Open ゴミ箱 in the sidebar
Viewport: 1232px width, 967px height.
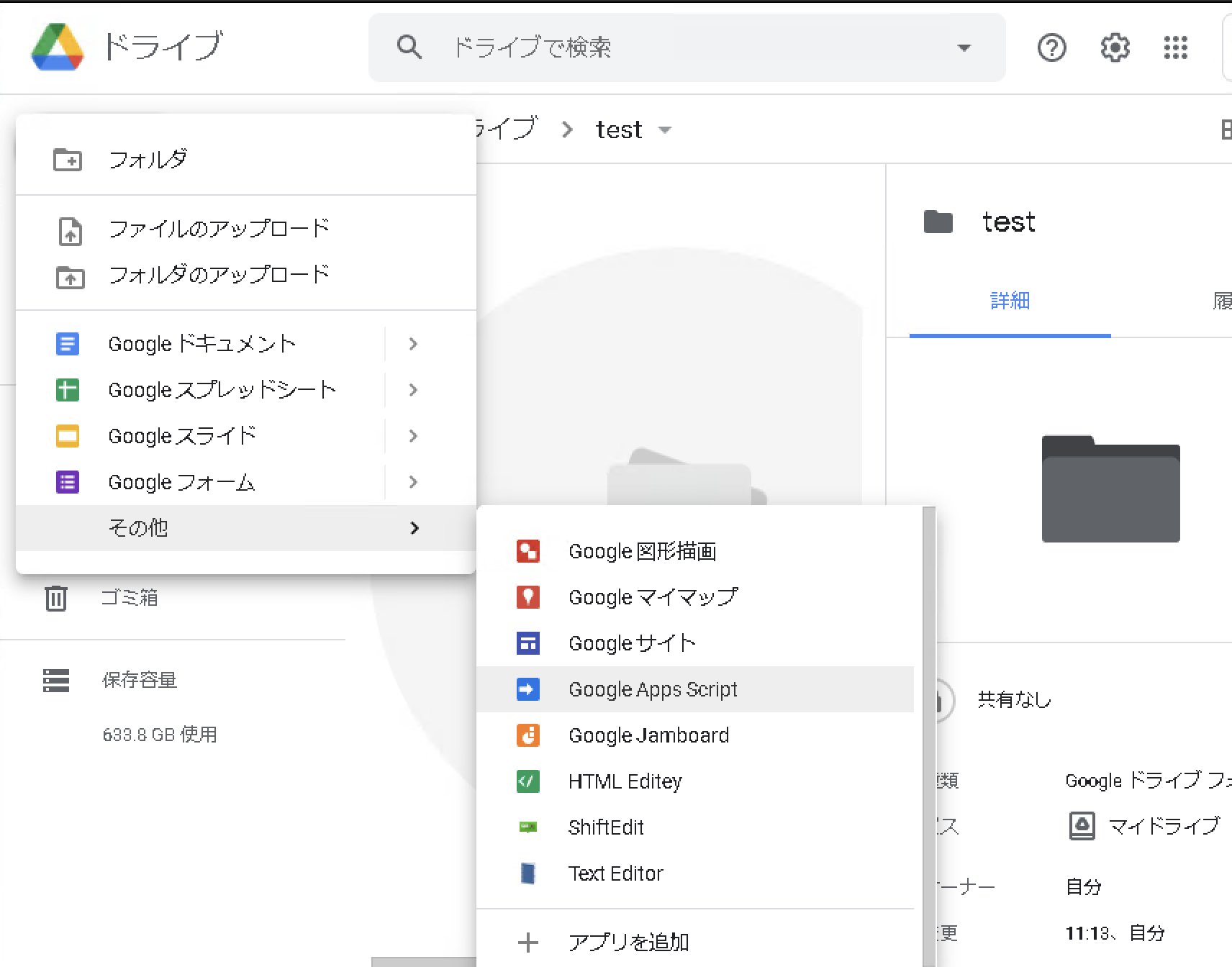[130, 597]
